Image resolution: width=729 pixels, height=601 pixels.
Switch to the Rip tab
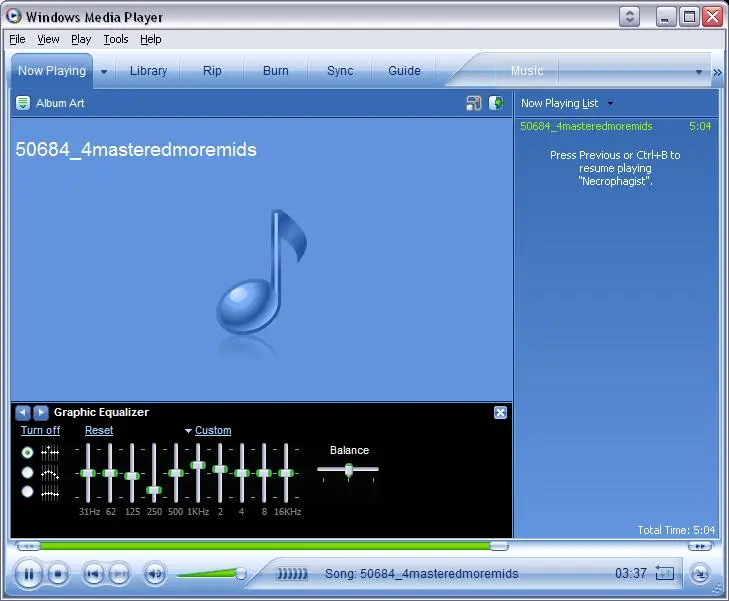(x=212, y=71)
